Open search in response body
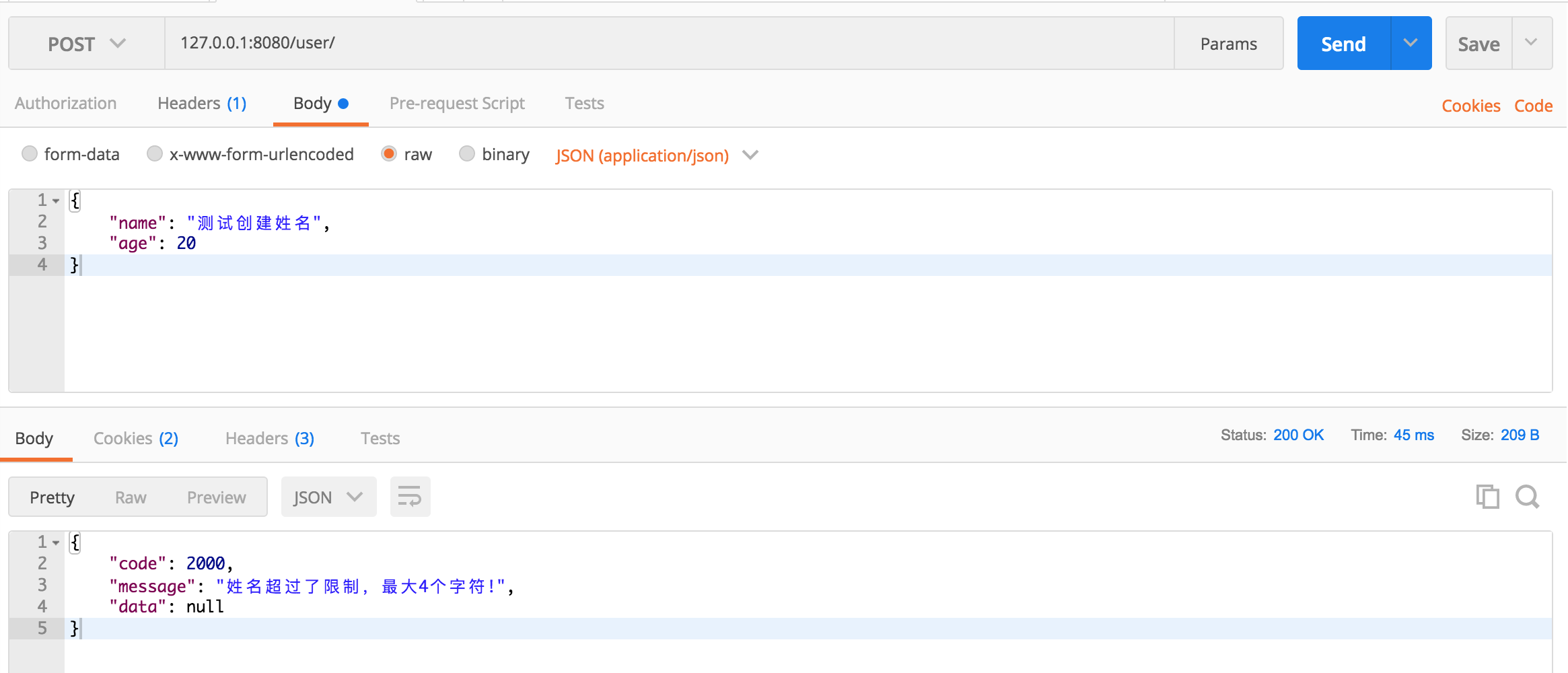This screenshot has width=1568, height=673. [1528, 497]
